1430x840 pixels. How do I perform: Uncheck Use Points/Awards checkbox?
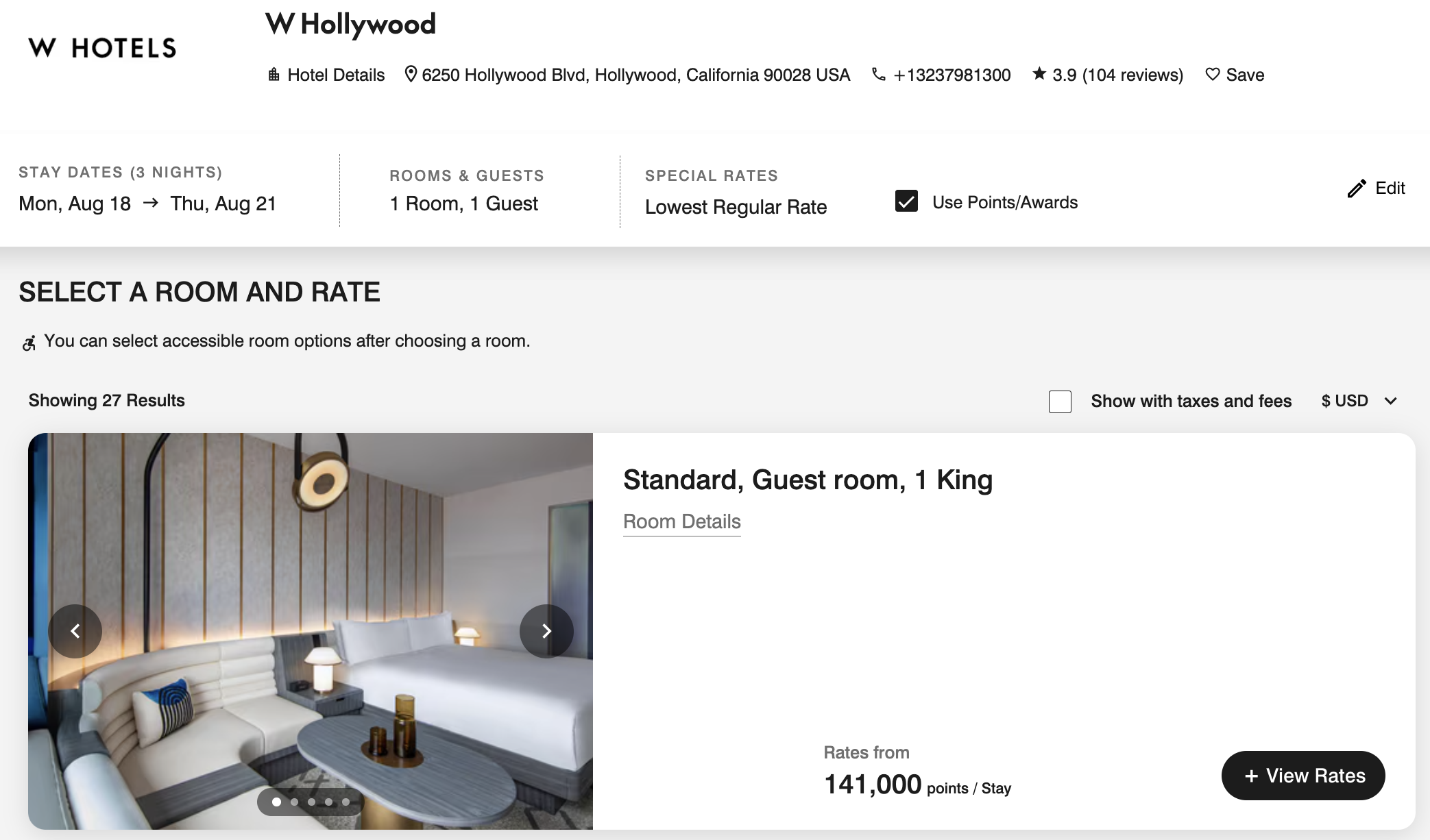coord(906,201)
